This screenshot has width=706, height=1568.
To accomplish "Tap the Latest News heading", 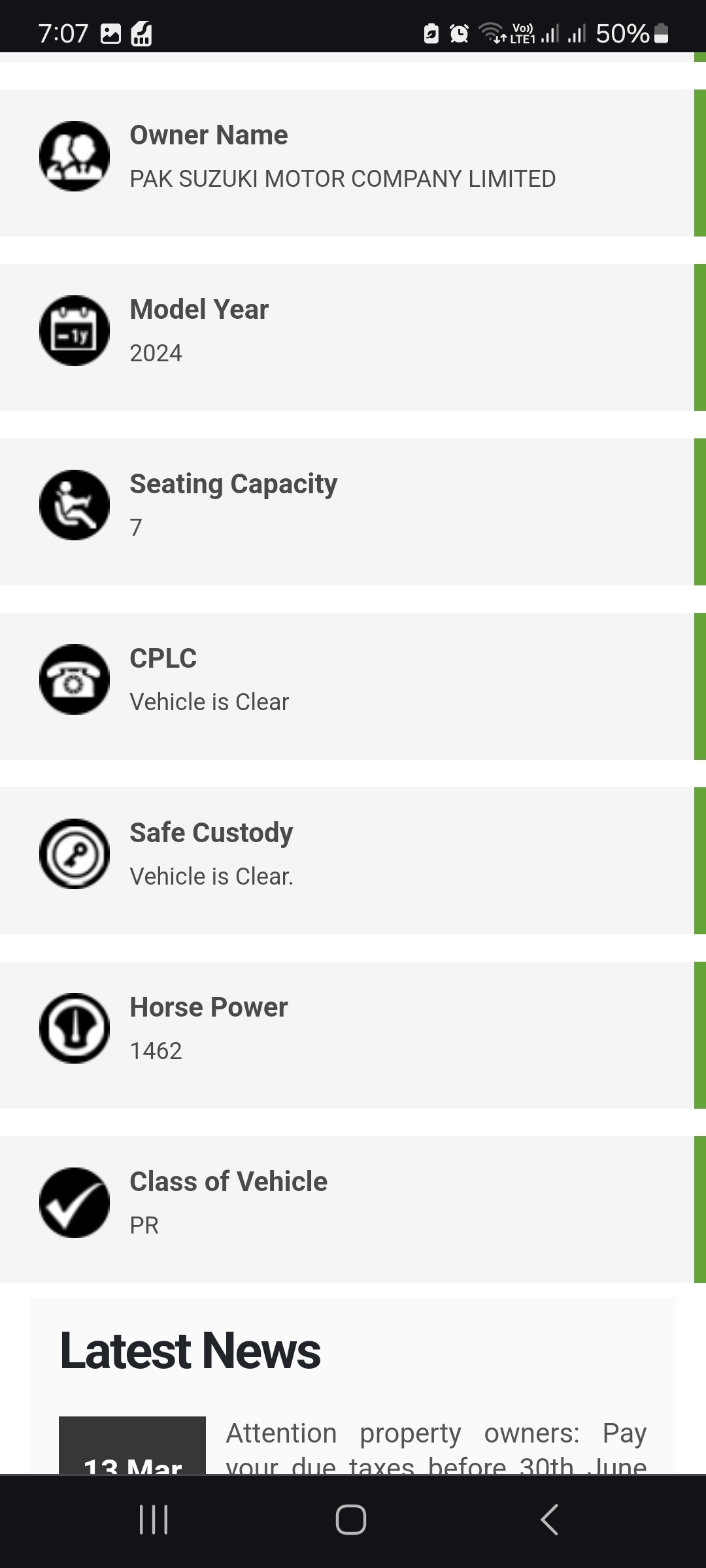I will click(190, 1351).
